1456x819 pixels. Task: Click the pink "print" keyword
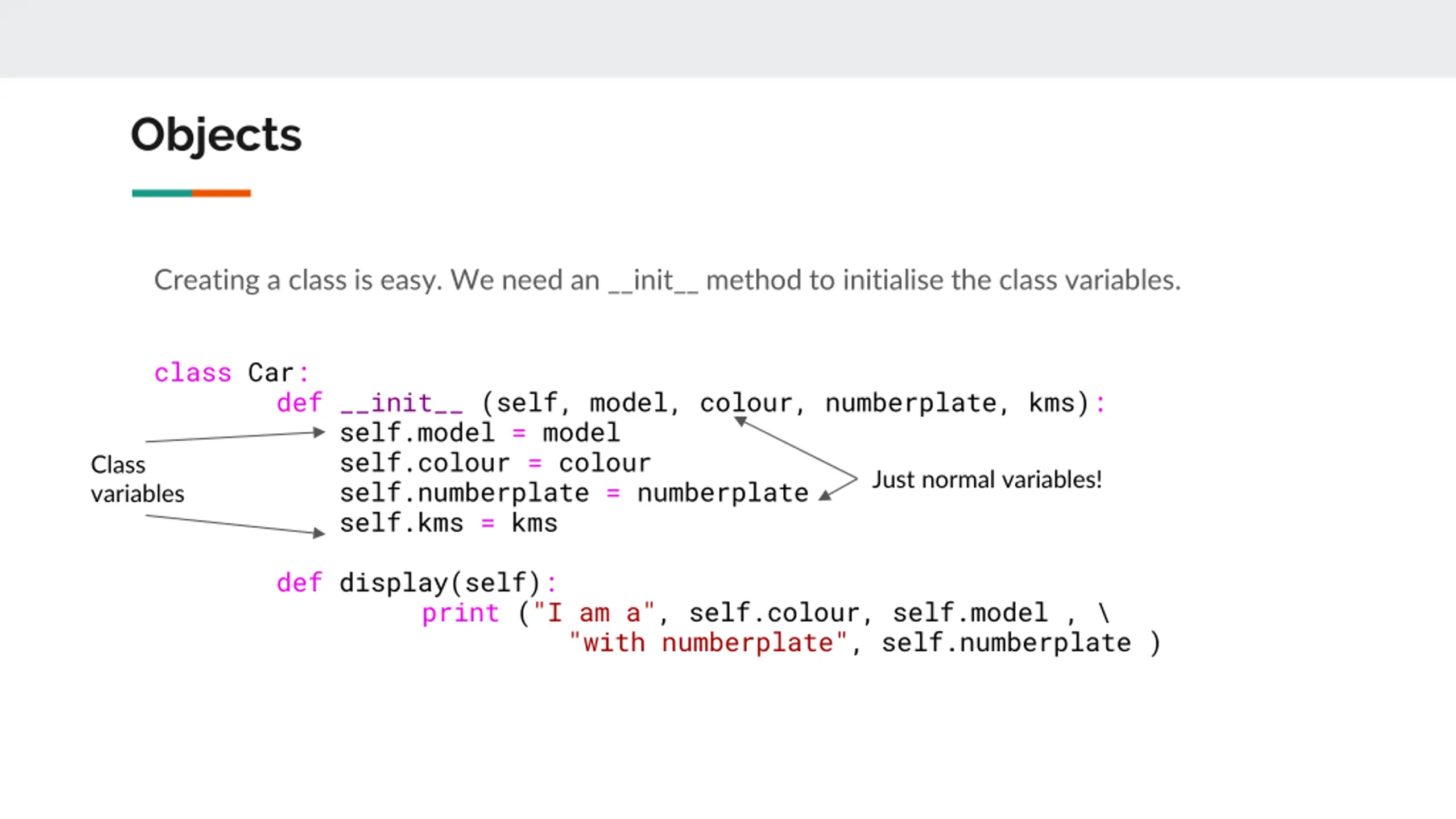pos(461,613)
